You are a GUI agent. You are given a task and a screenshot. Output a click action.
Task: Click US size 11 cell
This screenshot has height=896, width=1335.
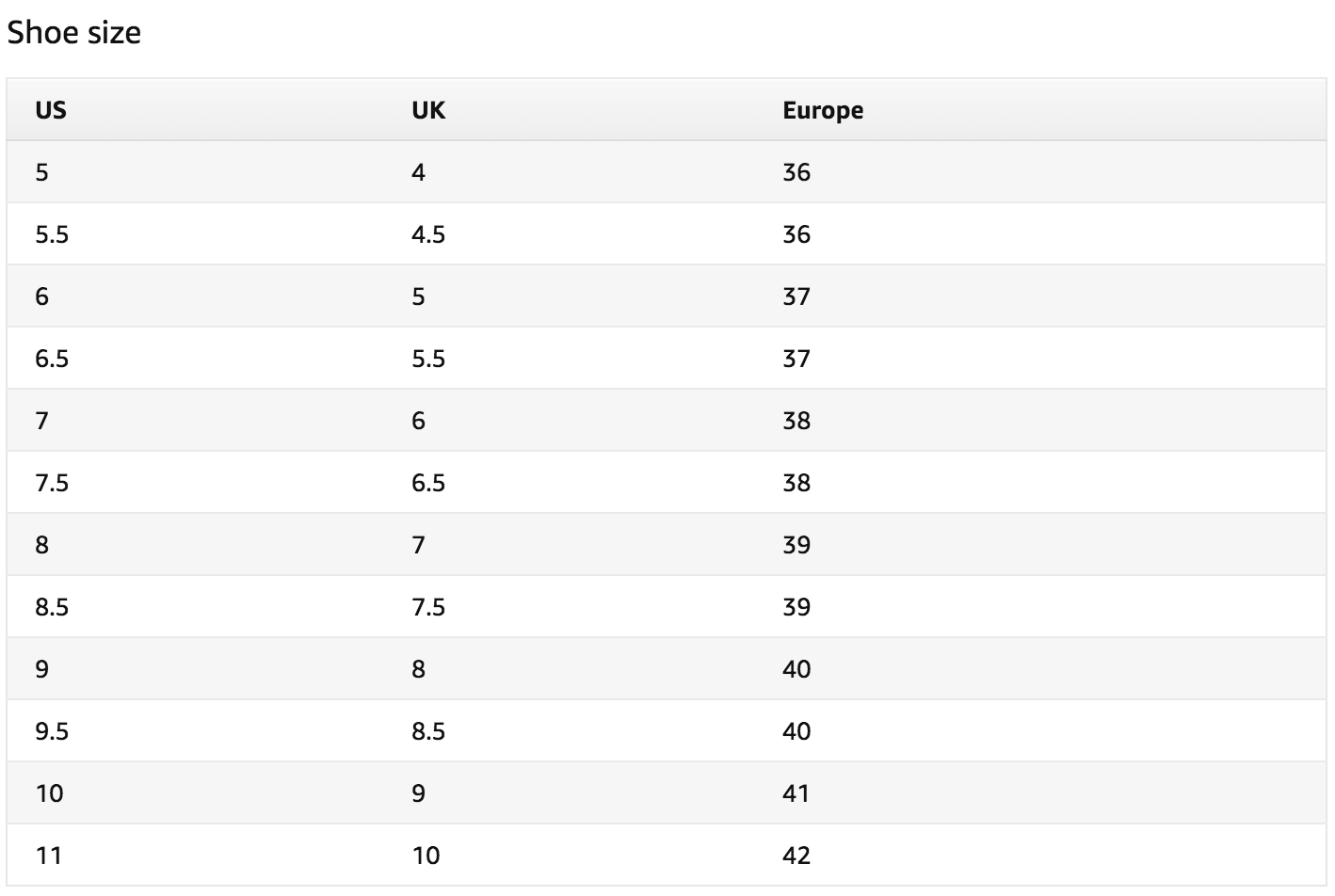(49, 856)
